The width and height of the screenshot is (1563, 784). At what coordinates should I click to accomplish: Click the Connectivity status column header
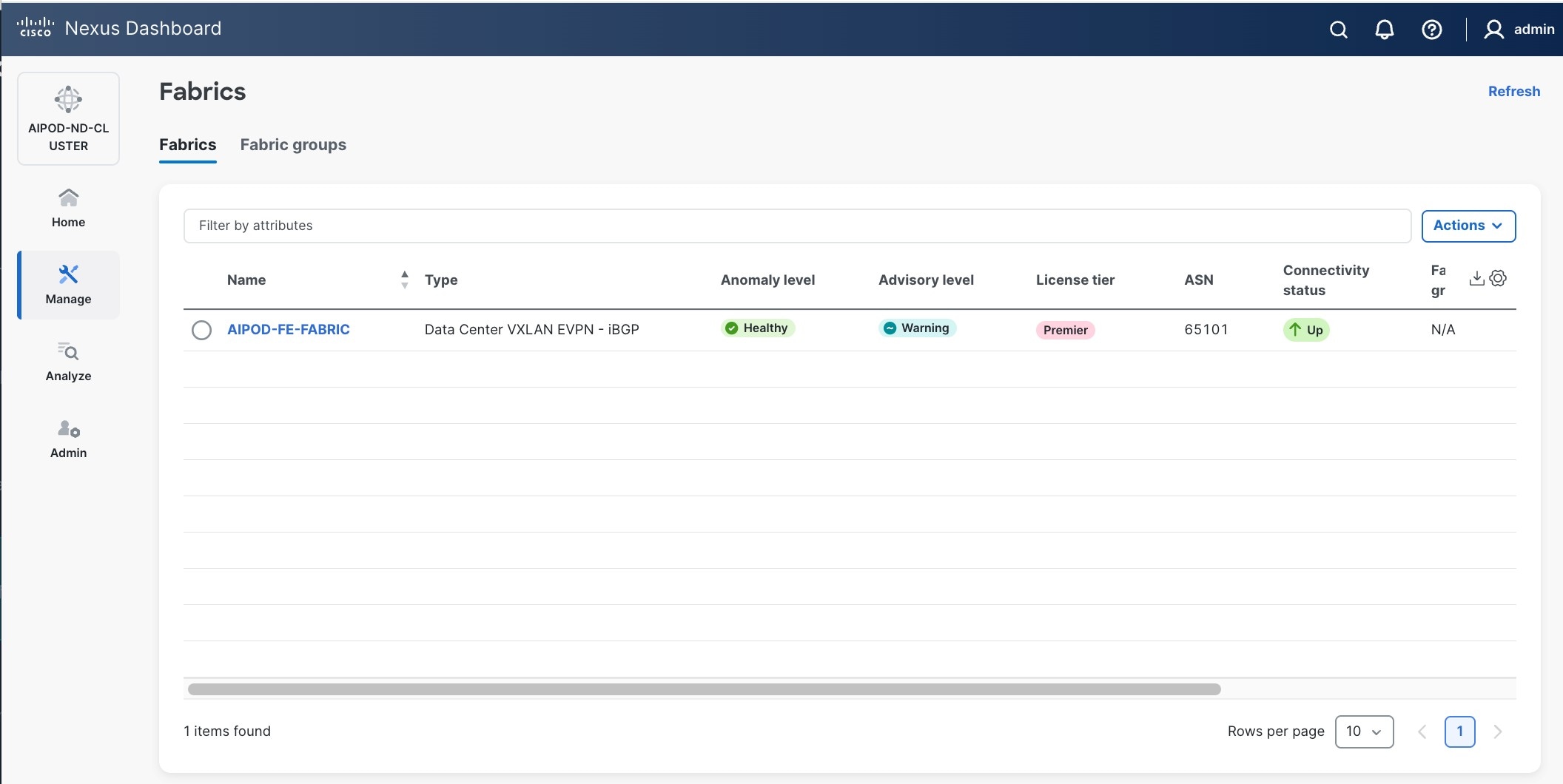tap(1326, 280)
